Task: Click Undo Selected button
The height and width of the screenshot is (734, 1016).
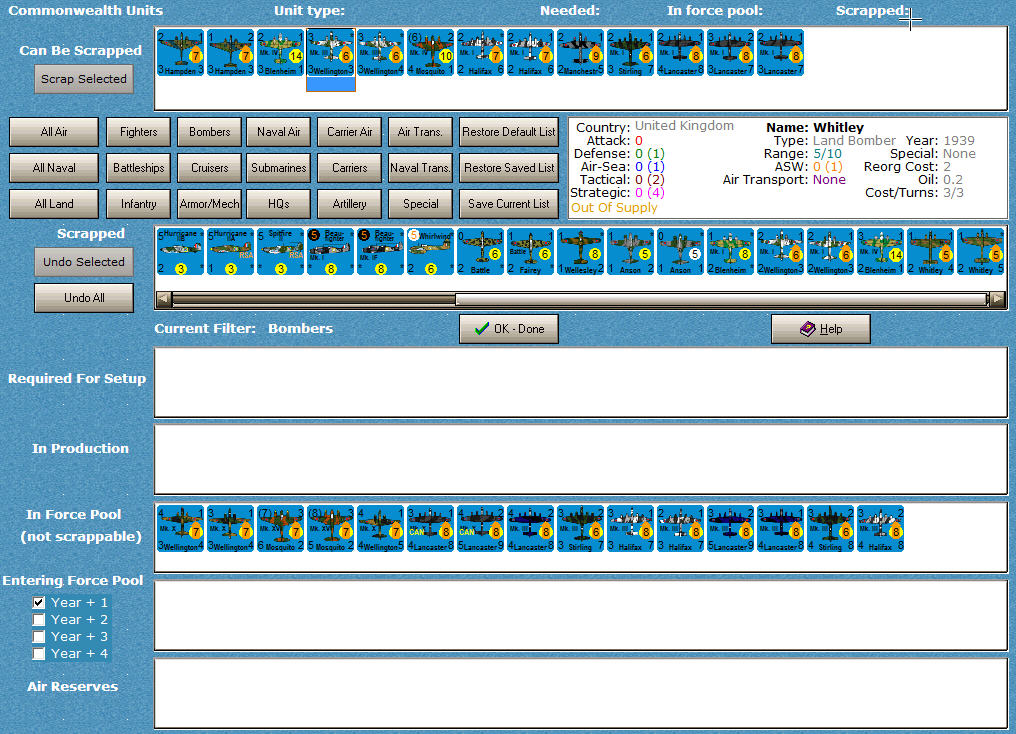Action: click(84, 262)
